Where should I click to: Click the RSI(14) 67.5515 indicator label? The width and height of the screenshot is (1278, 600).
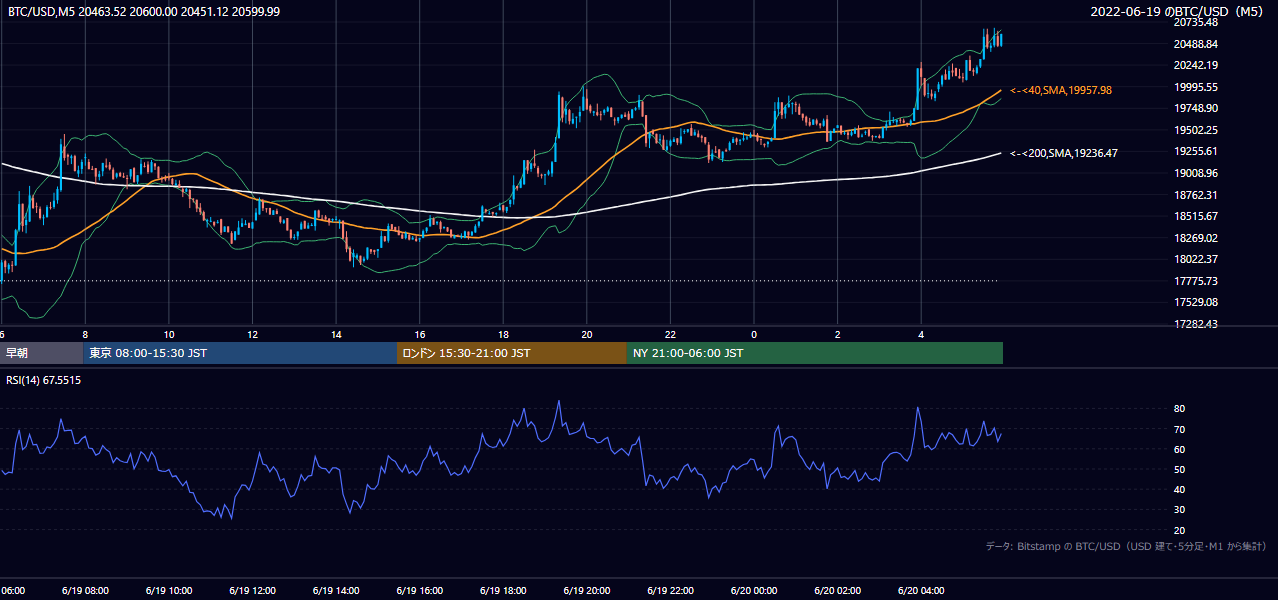click(44, 380)
